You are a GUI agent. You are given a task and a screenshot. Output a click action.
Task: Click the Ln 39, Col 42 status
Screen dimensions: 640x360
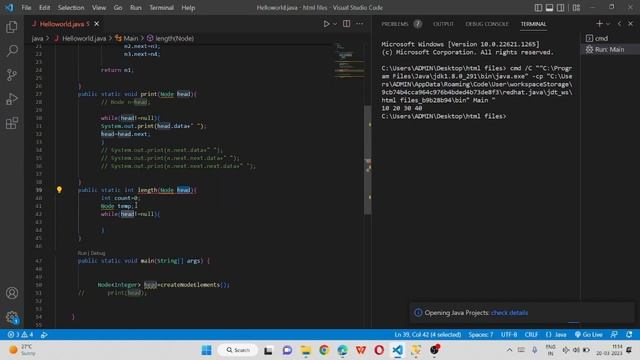427,335
